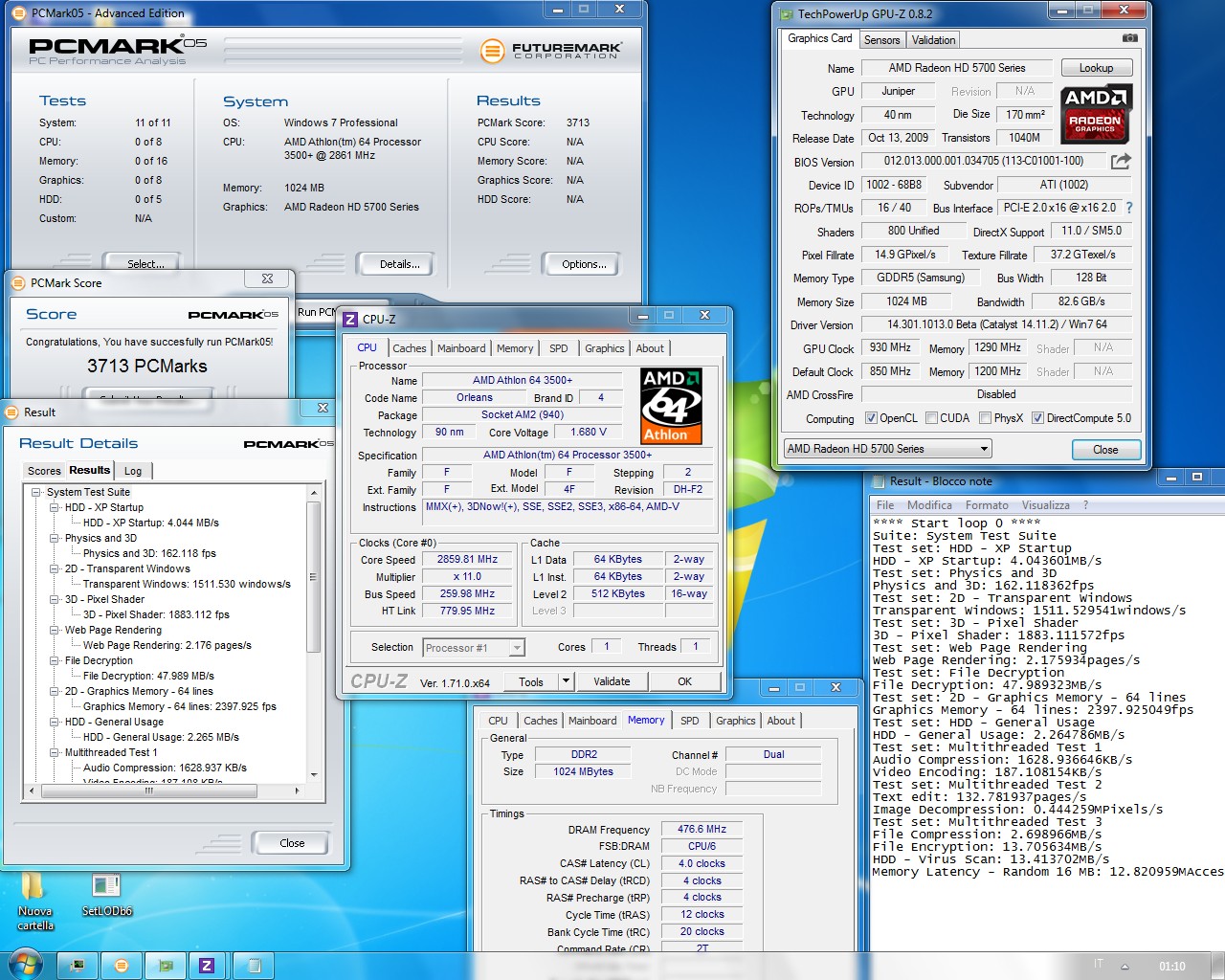Viewport: 1225px width, 980px height.
Task: Open the Scores tab in Result Details
Action: (x=44, y=471)
